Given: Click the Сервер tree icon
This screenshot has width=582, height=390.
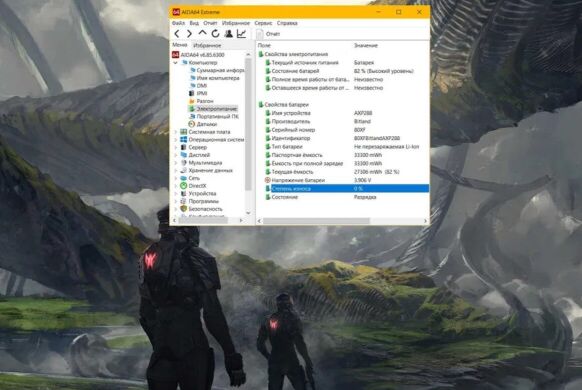Looking at the screenshot, I should click(x=183, y=147).
